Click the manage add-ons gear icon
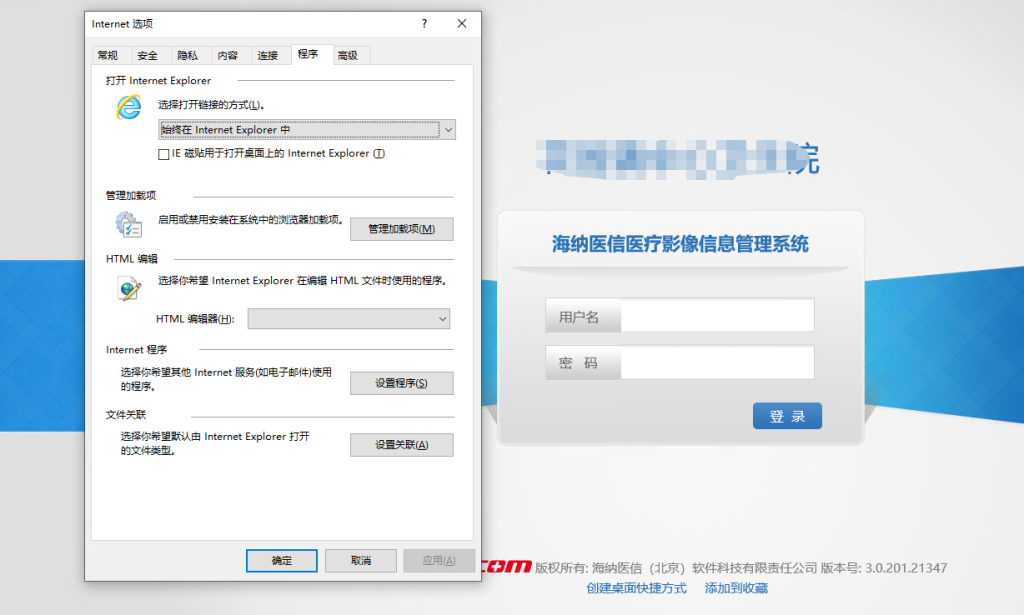Image resolution: width=1024 pixels, height=615 pixels. [129, 225]
